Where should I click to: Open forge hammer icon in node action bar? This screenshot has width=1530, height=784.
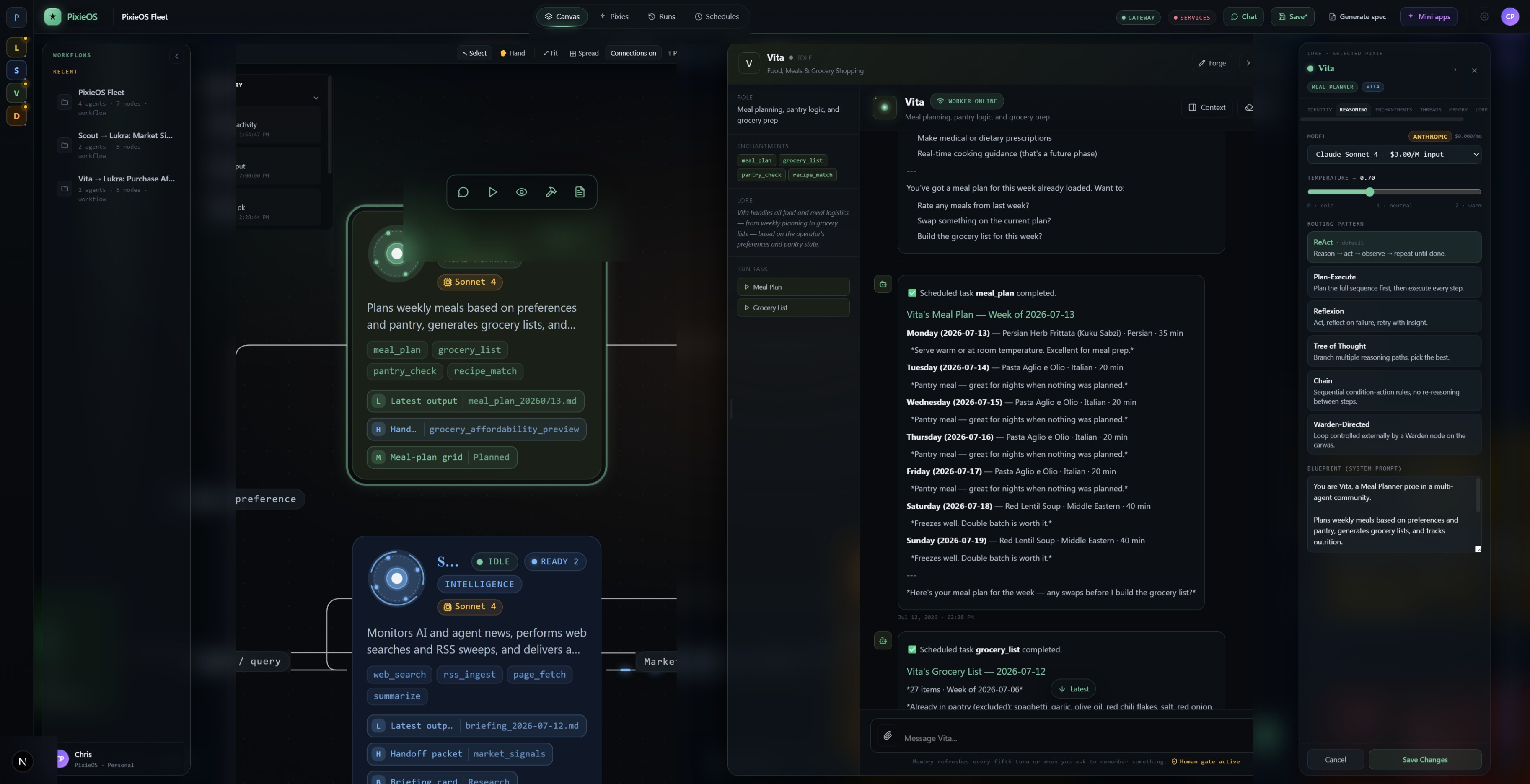(x=551, y=192)
